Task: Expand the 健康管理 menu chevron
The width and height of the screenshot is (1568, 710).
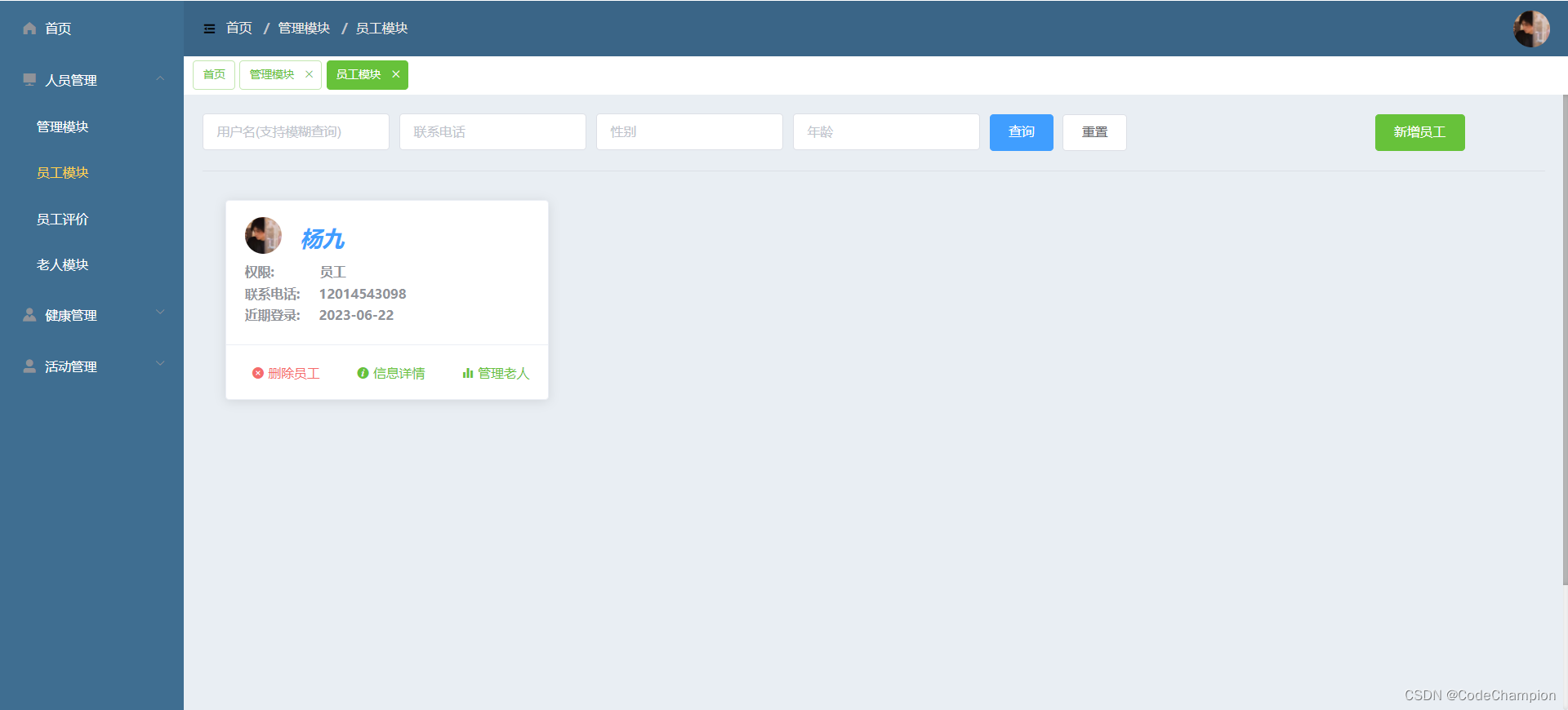Action: (160, 312)
